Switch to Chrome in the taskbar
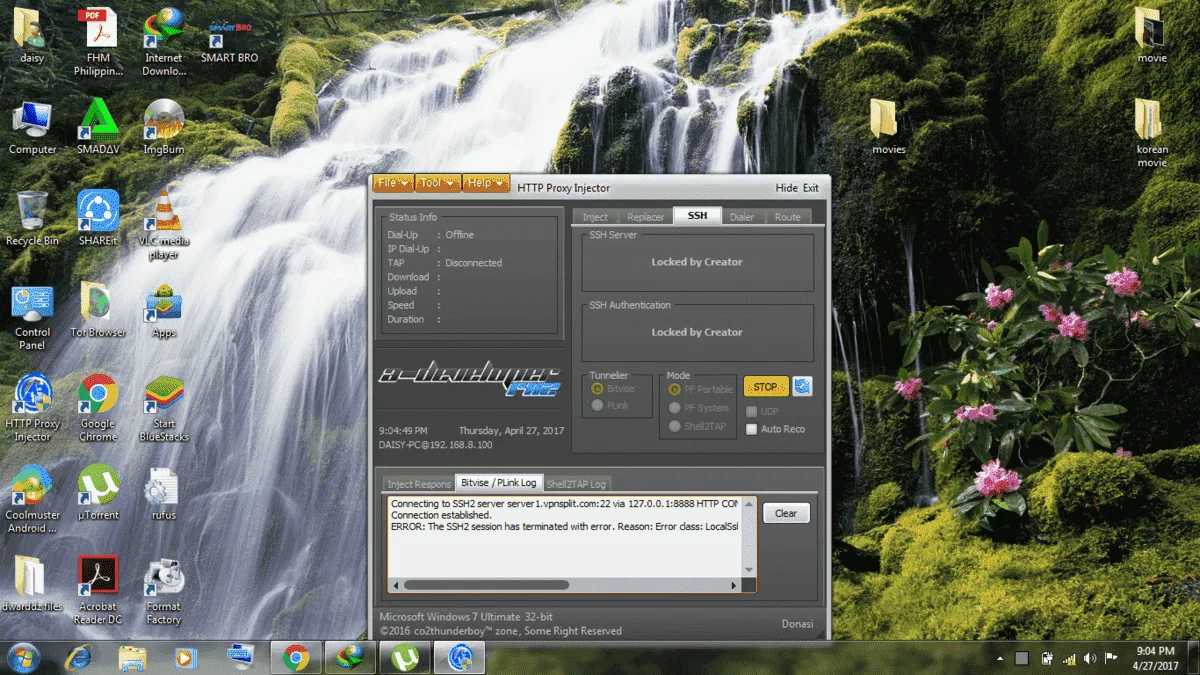Image resolution: width=1200 pixels, height=675 pixels. tap(296, 657)
